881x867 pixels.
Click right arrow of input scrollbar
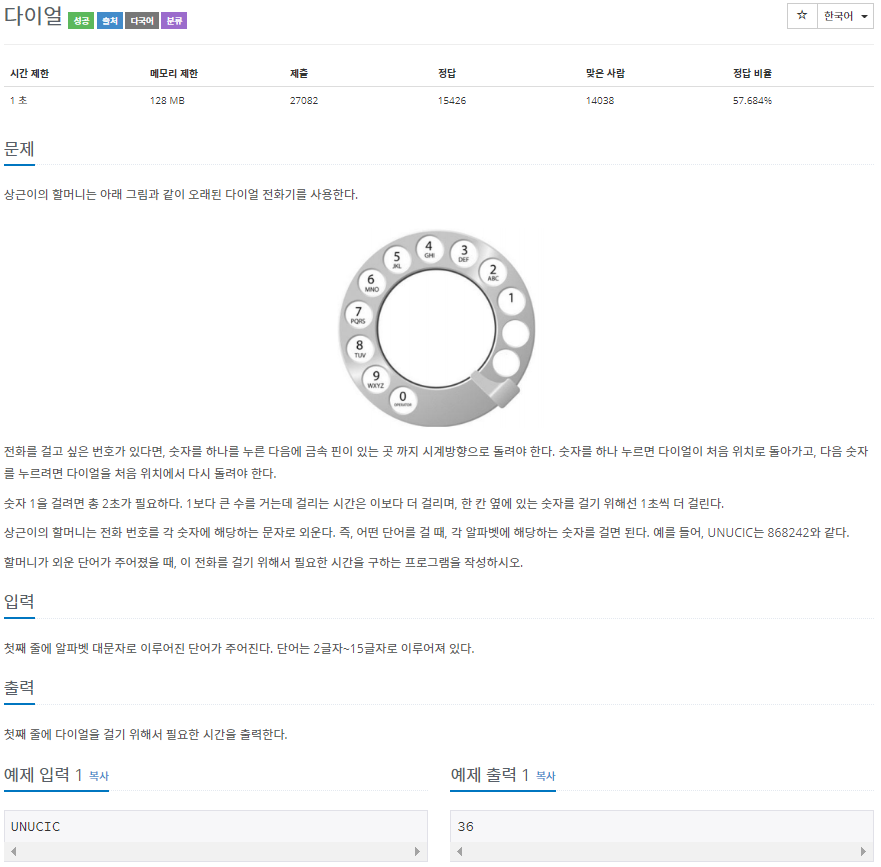(x=417, y=851)
